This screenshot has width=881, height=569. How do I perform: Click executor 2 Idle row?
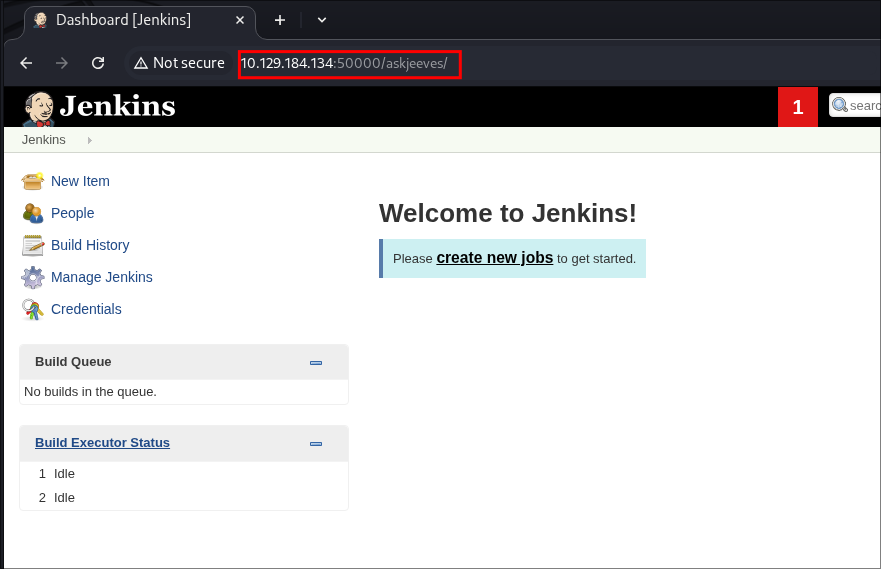184,498
